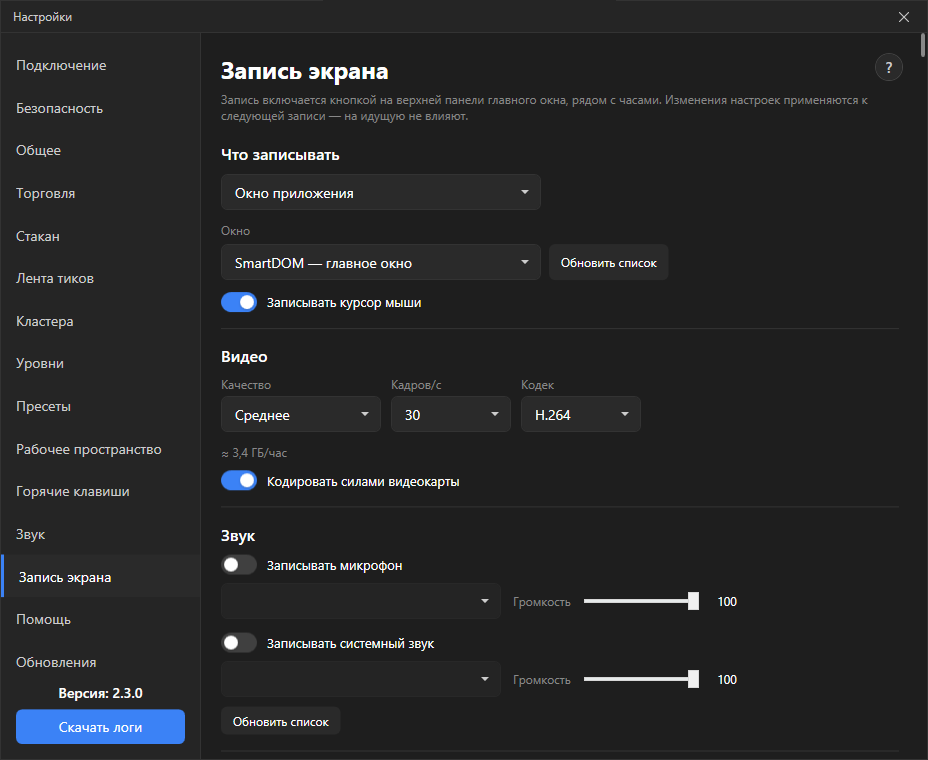Disable Кодировать силами видеокарты switch
The width and height of the screenshot is (928, 760).
(x=239, y=481)
